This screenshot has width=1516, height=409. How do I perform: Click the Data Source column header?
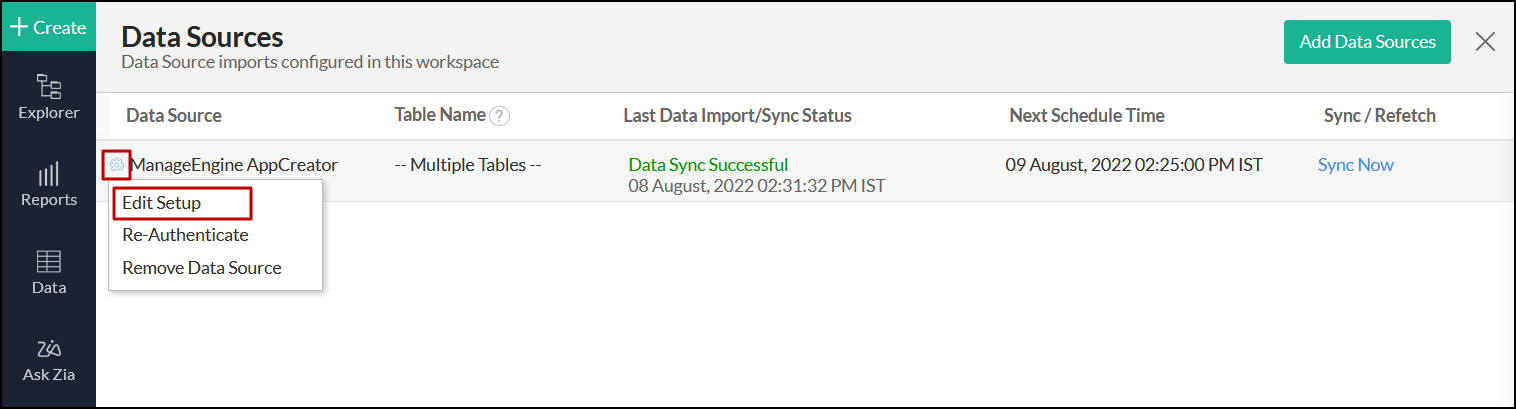[x=174, y=116]
